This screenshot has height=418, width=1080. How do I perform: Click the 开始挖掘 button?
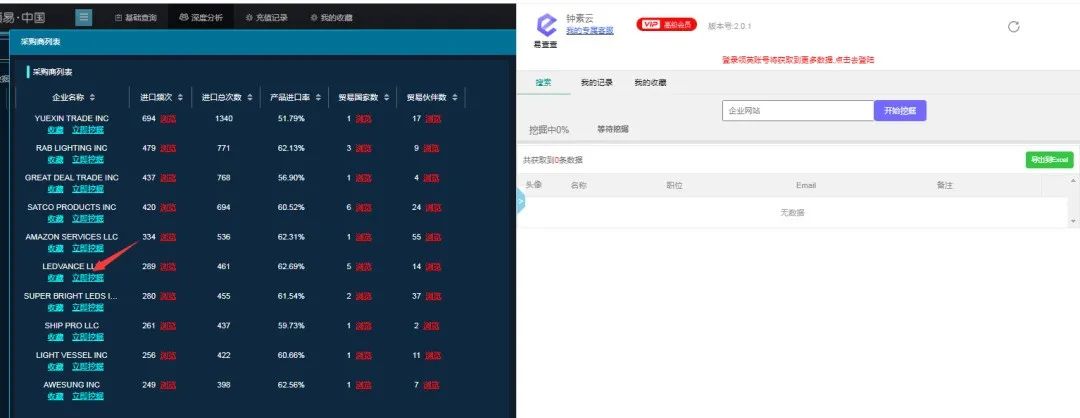[x=900, y=111]
